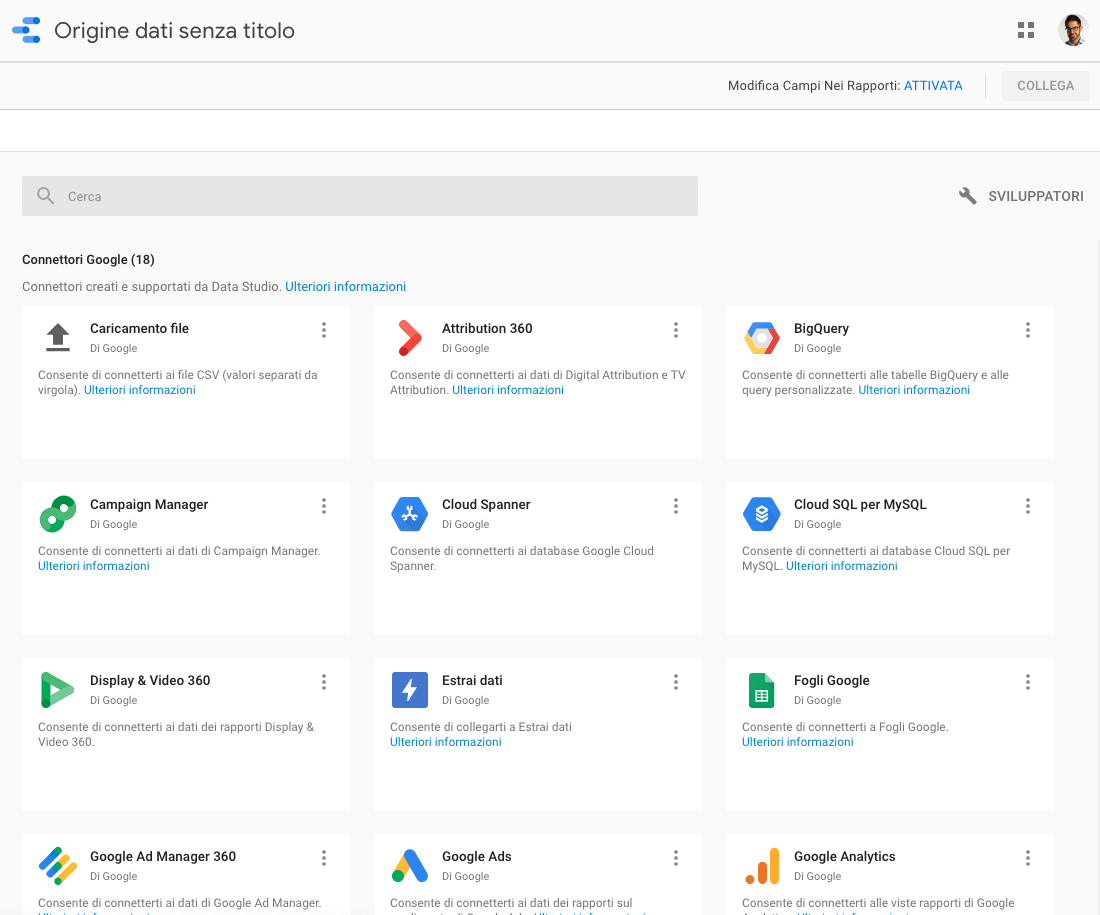This screenshot has width=1100, height=915.
Task: Select the Cloud Spanner connector icon
Action: pos(409,514)
